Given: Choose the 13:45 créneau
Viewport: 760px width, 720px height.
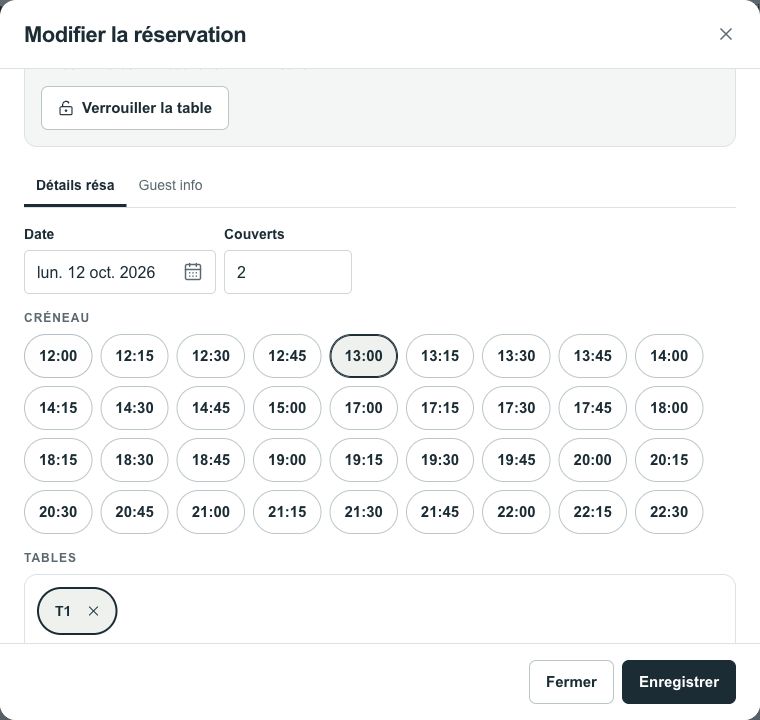Looking at the screenshot, I should tap(592, 356).
